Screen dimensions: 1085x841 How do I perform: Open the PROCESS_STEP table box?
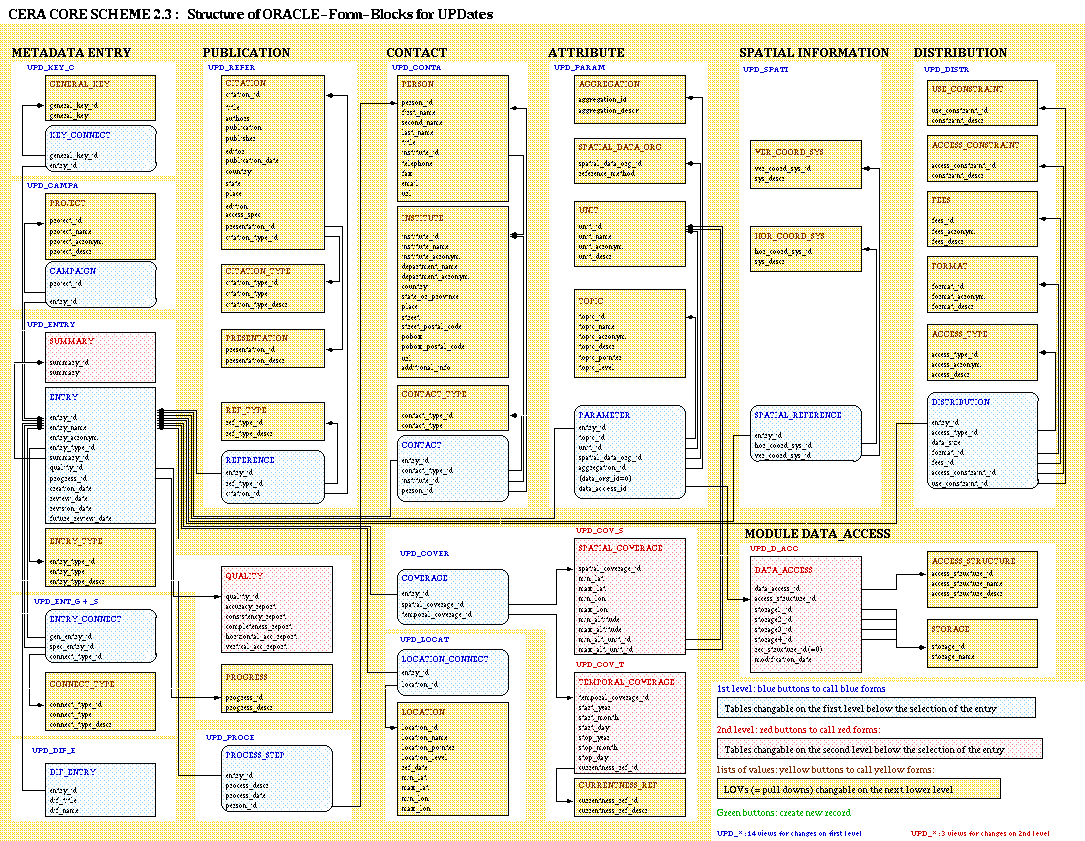point(277,779)
